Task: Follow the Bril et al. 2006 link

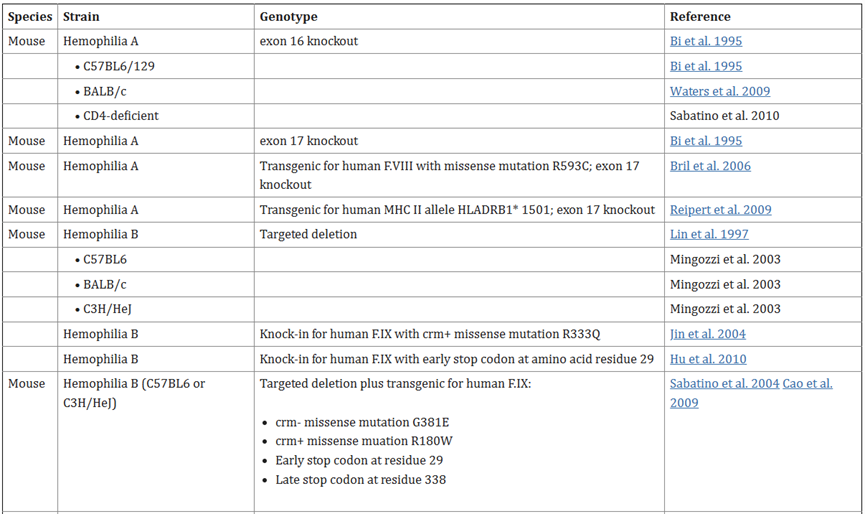Action: 710,166
